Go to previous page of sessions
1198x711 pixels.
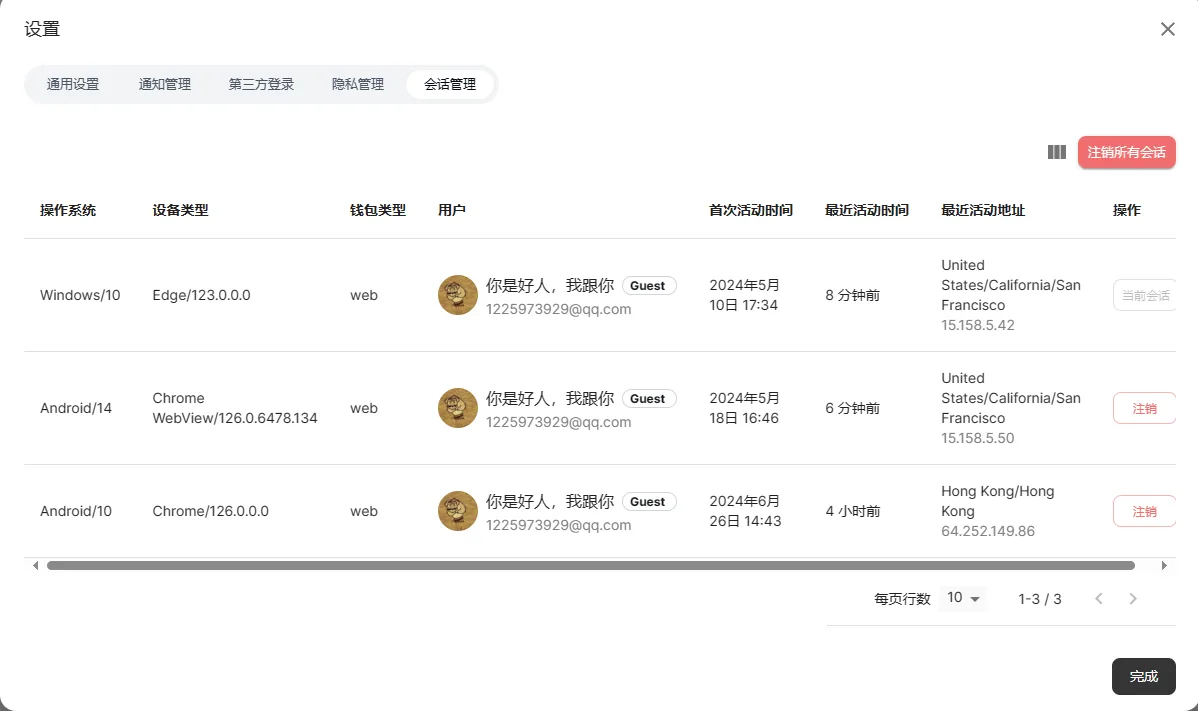pyautogui.click(x=1099, y=599)
